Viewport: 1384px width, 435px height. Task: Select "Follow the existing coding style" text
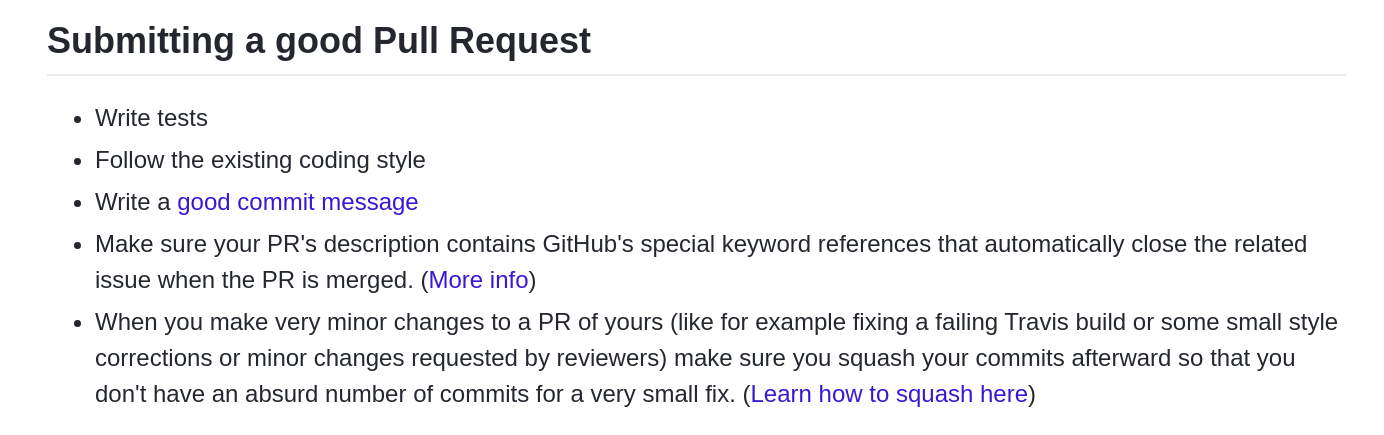(260, 160)
